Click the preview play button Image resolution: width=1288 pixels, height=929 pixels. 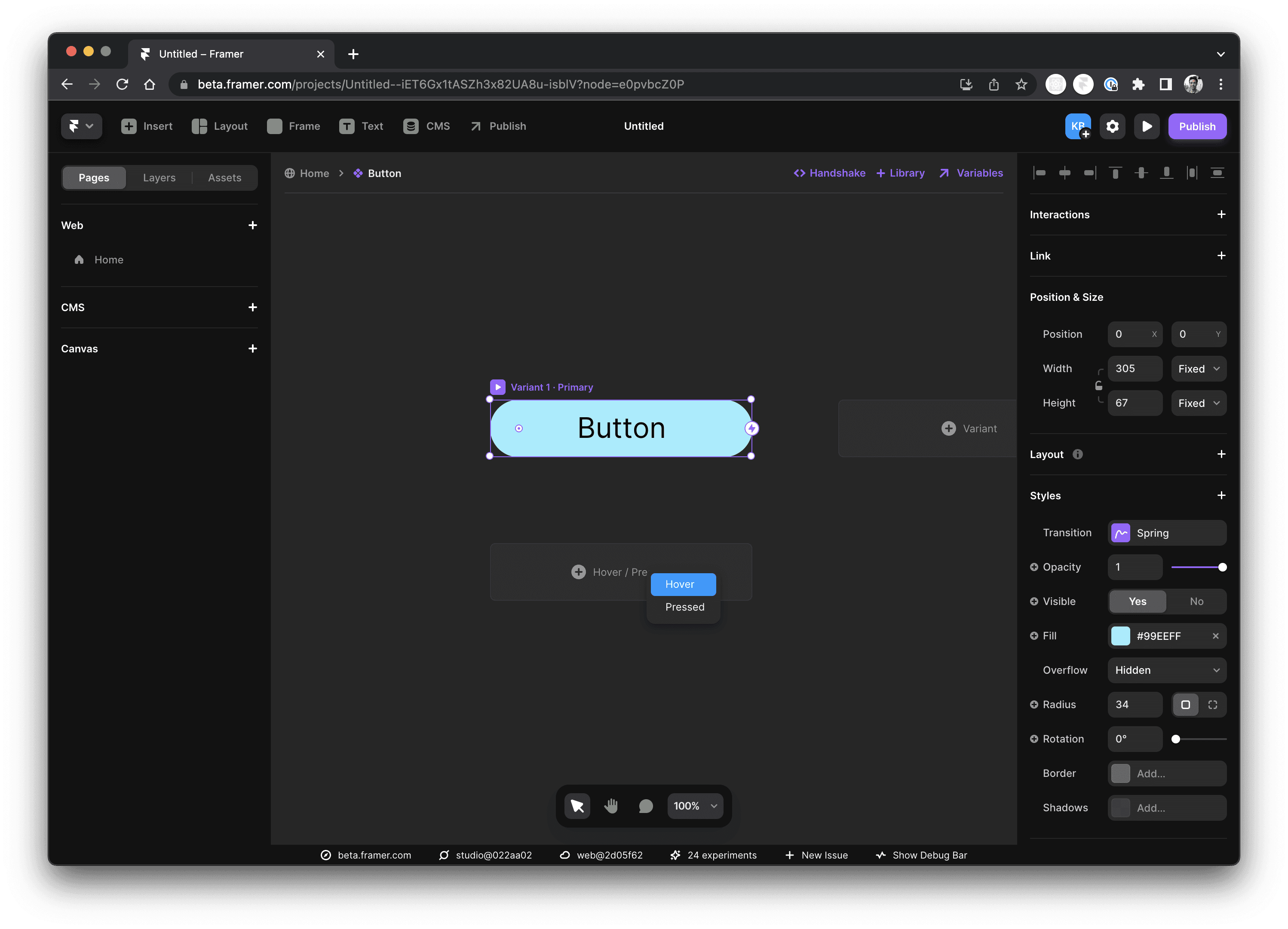1146,126
